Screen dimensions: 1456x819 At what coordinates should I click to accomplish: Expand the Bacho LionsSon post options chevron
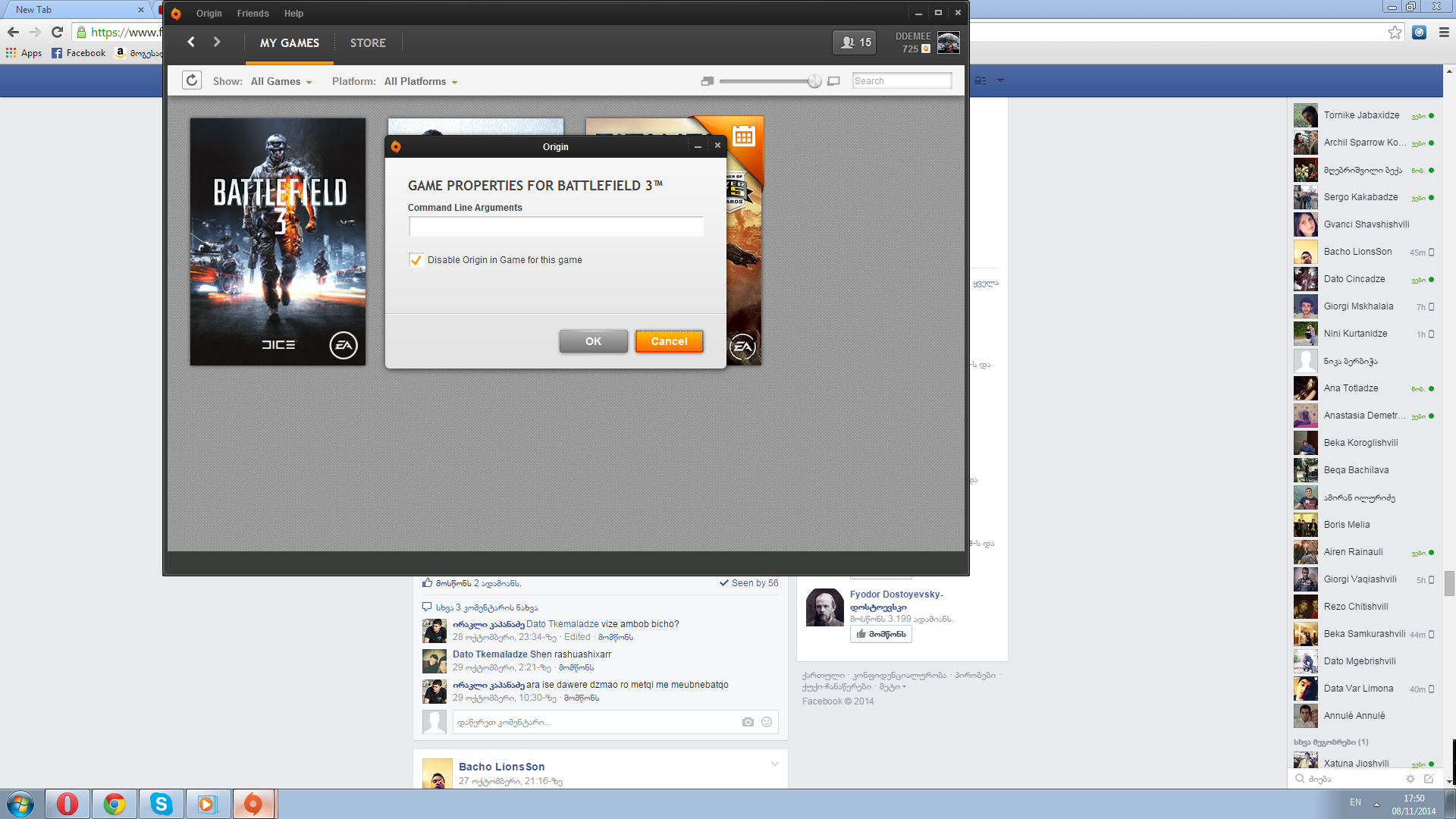[774, 764]
